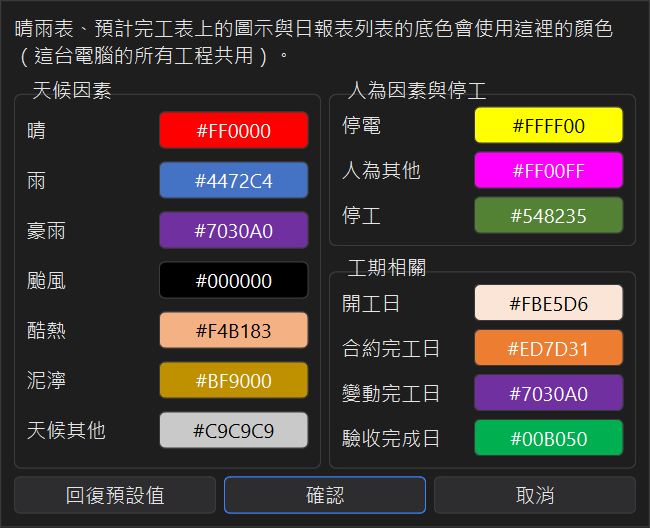
Task: Pick the 豪雨 color #7030A0 swatch
Action: point(233,230)
